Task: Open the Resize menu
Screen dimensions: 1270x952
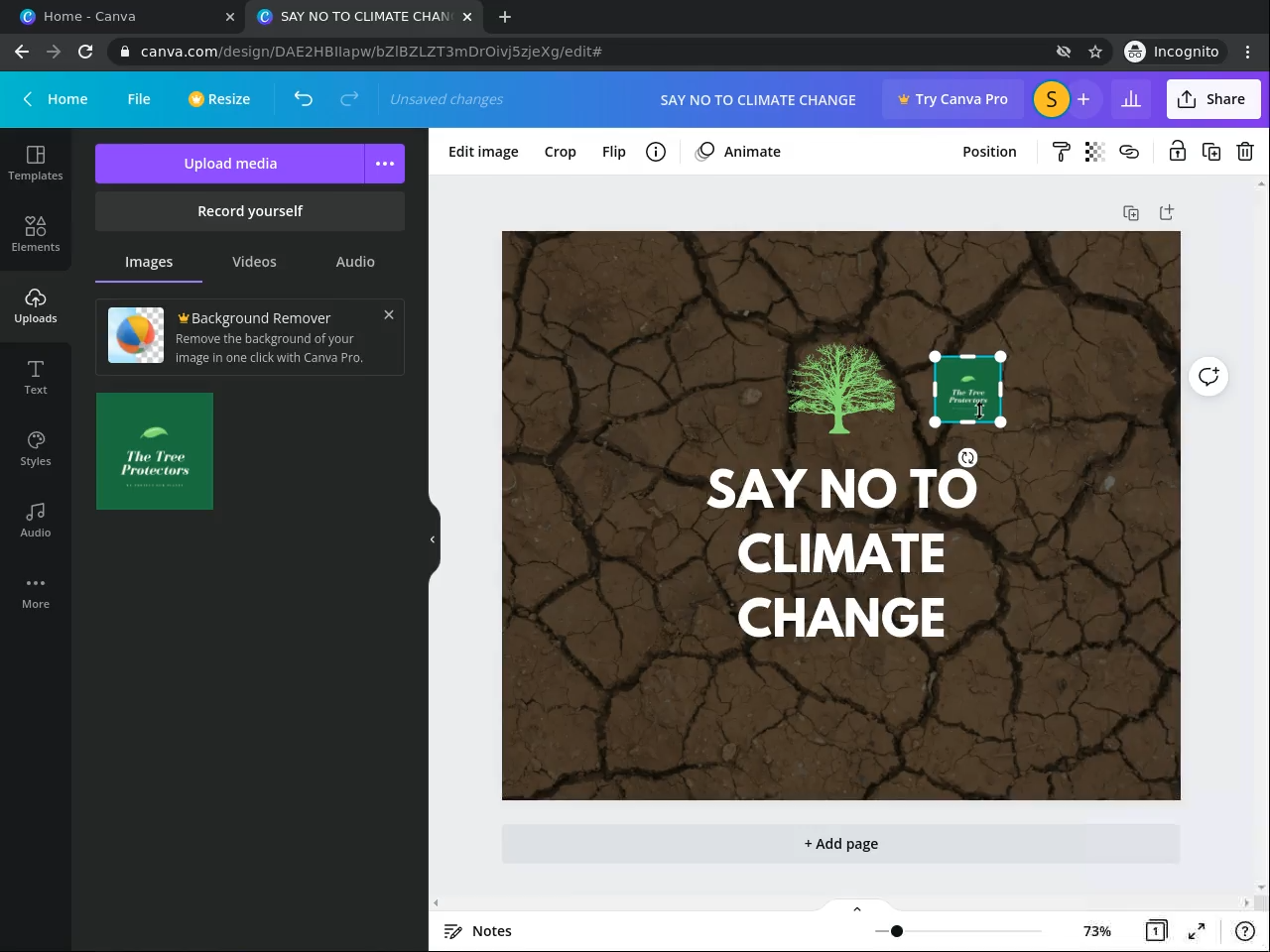Action: [x=219, y=99]
